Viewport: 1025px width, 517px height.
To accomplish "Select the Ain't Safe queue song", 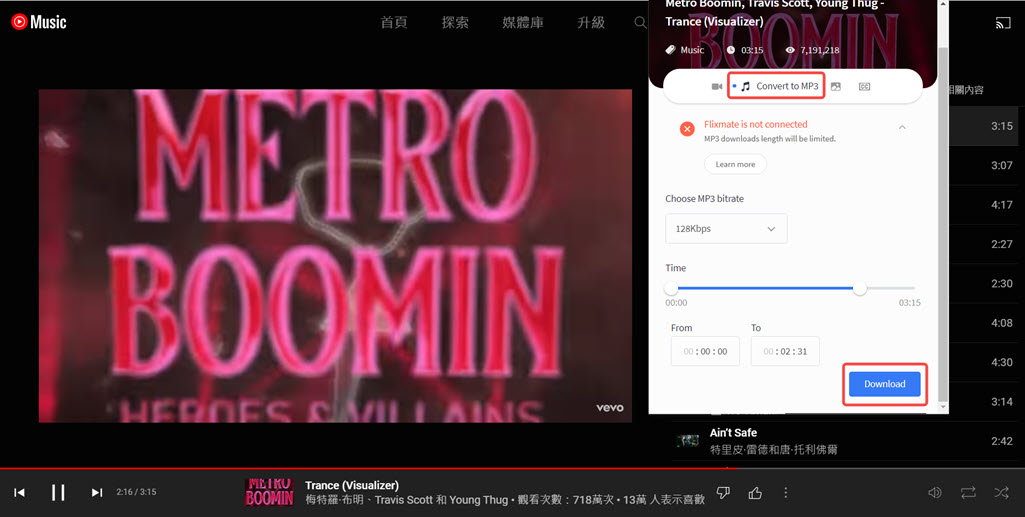I will [845, 441].
